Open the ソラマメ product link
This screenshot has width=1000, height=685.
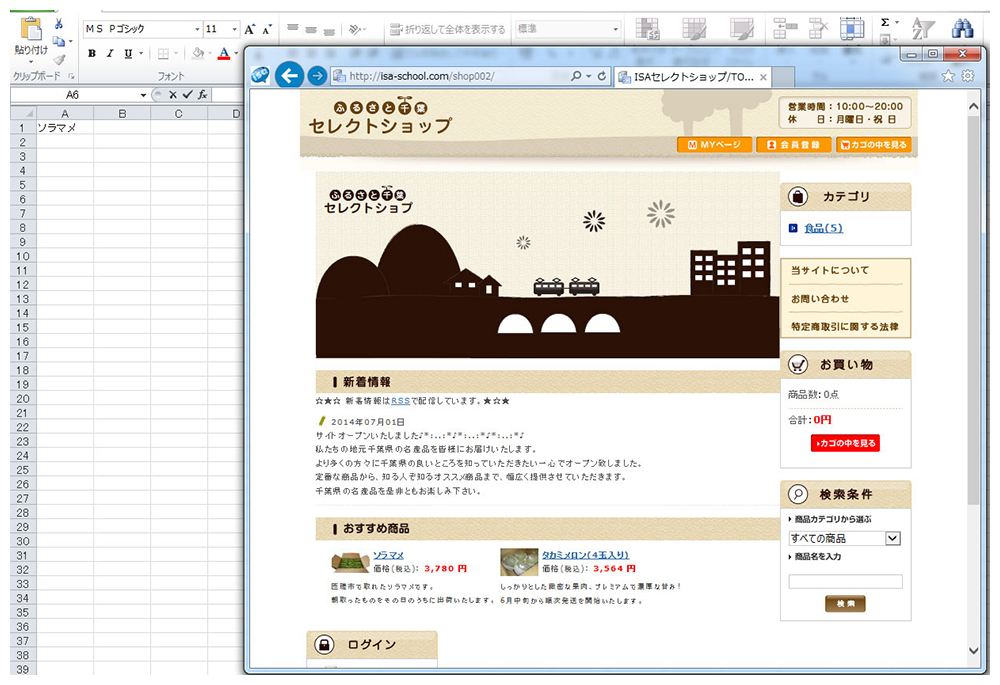pyautogui.click(x=388, y=556)
